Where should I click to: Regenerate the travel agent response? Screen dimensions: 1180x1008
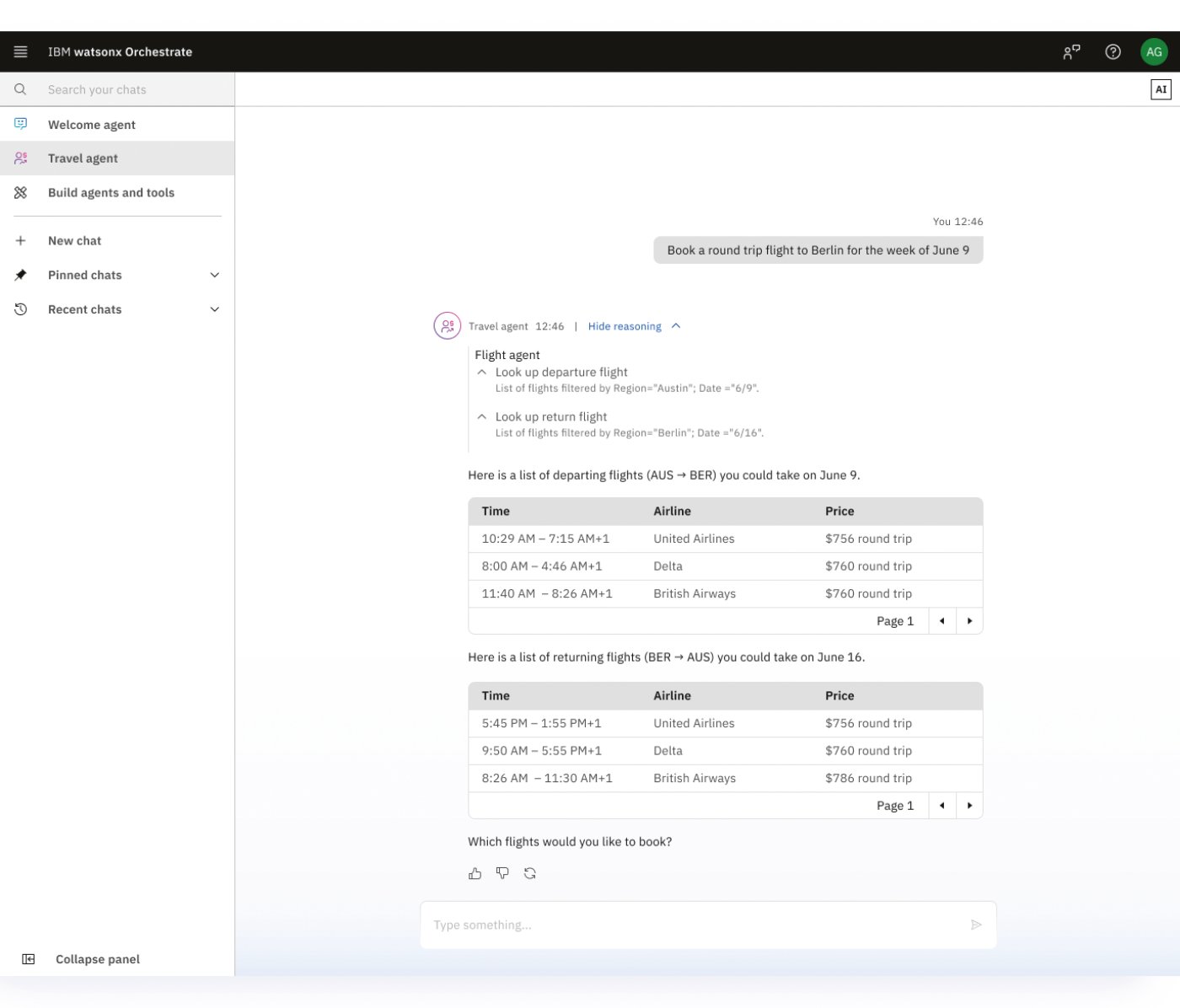pyautogui.click(x=530, y=874)
